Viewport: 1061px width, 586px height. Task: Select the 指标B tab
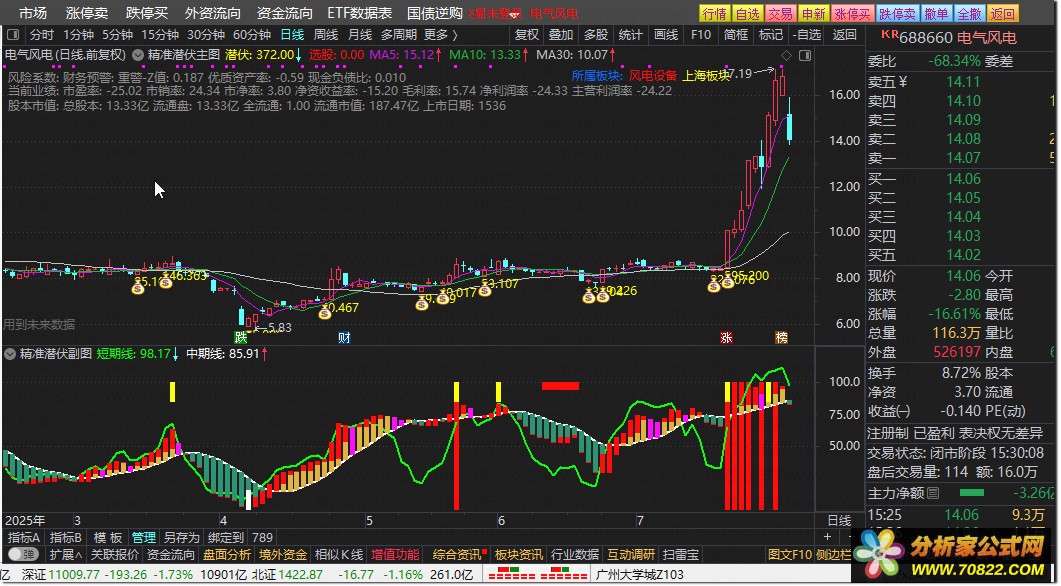66,538
